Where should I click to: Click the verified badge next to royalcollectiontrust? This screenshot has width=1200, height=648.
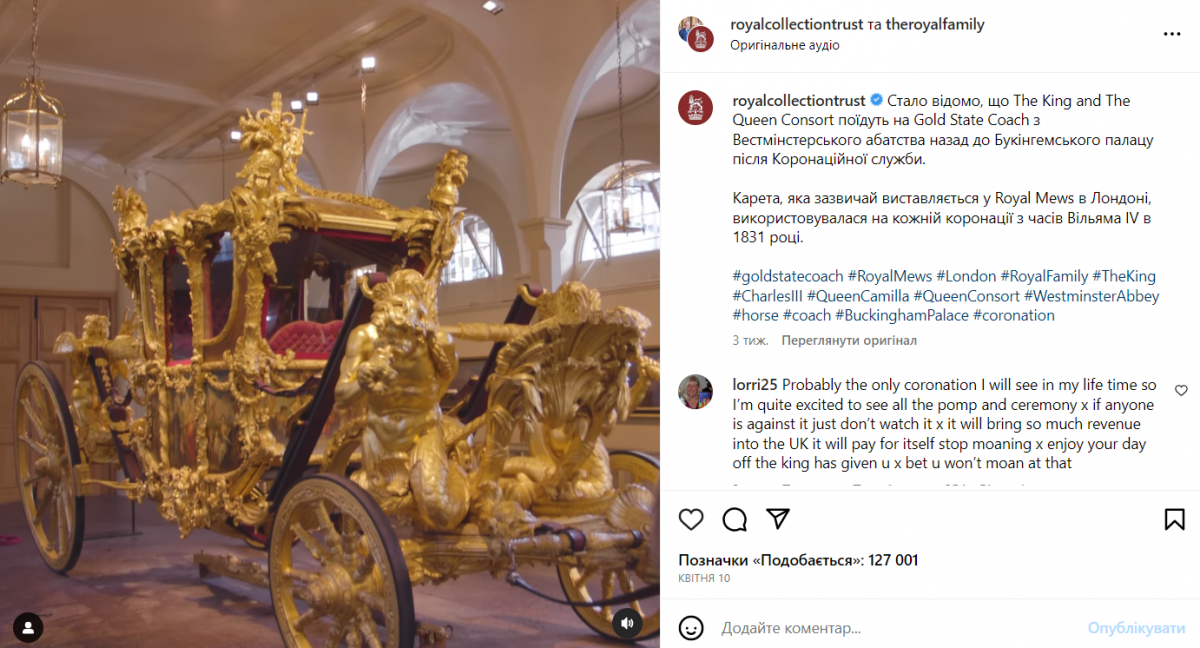876,101
